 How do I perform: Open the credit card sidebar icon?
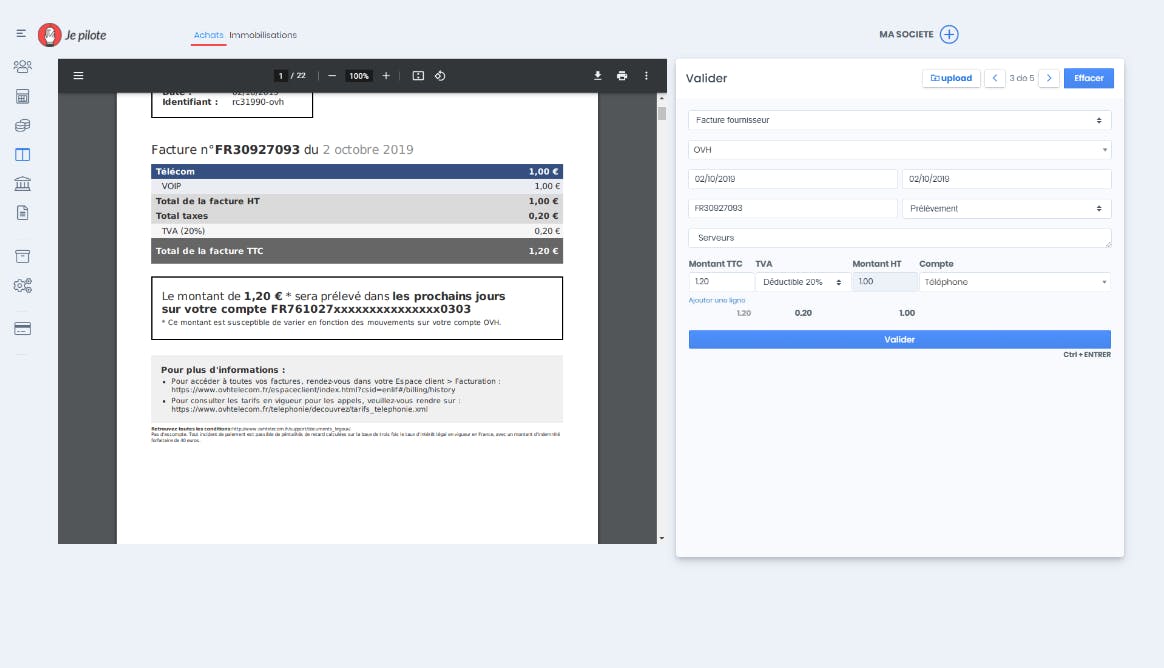22,329
